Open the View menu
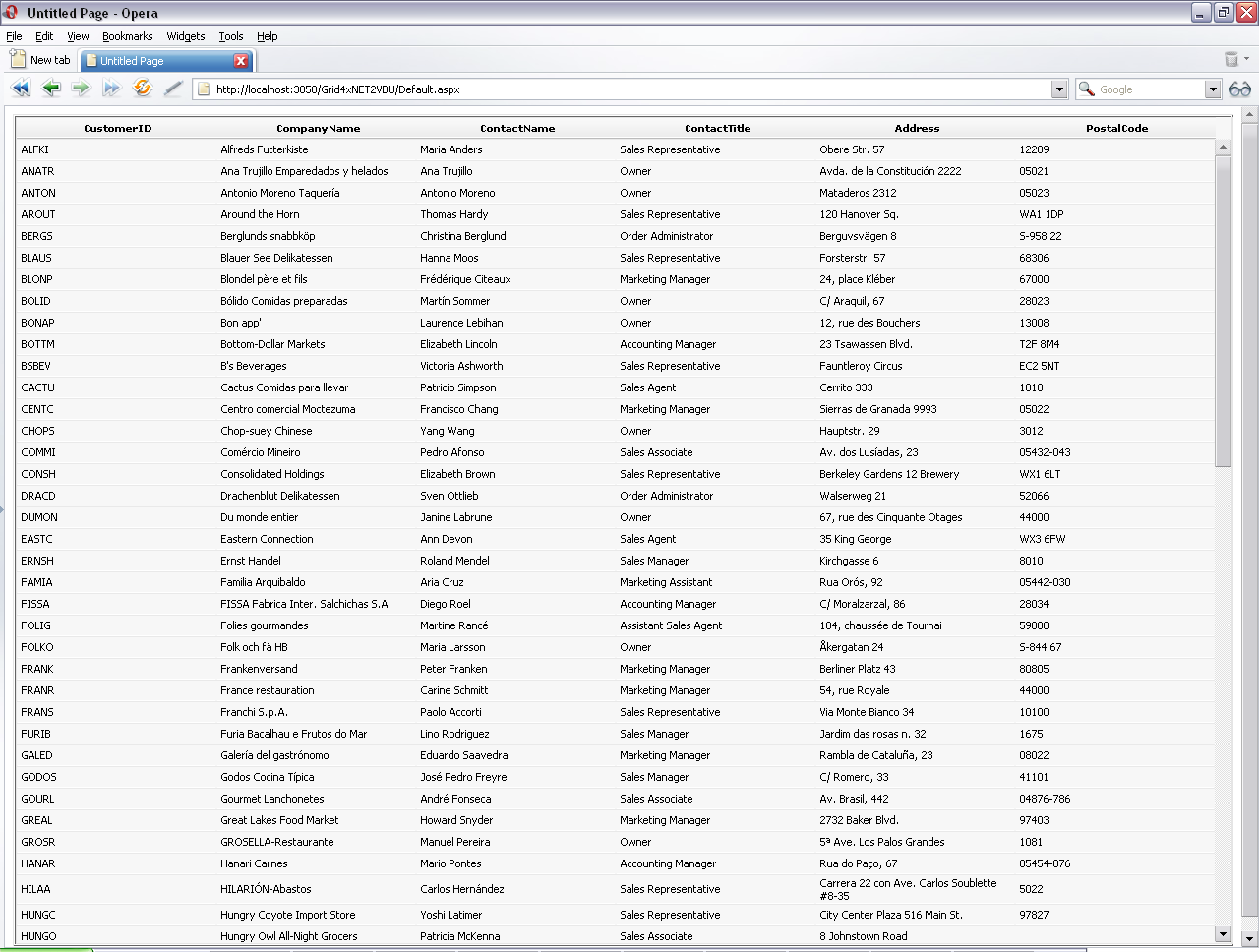 point(78,36)
